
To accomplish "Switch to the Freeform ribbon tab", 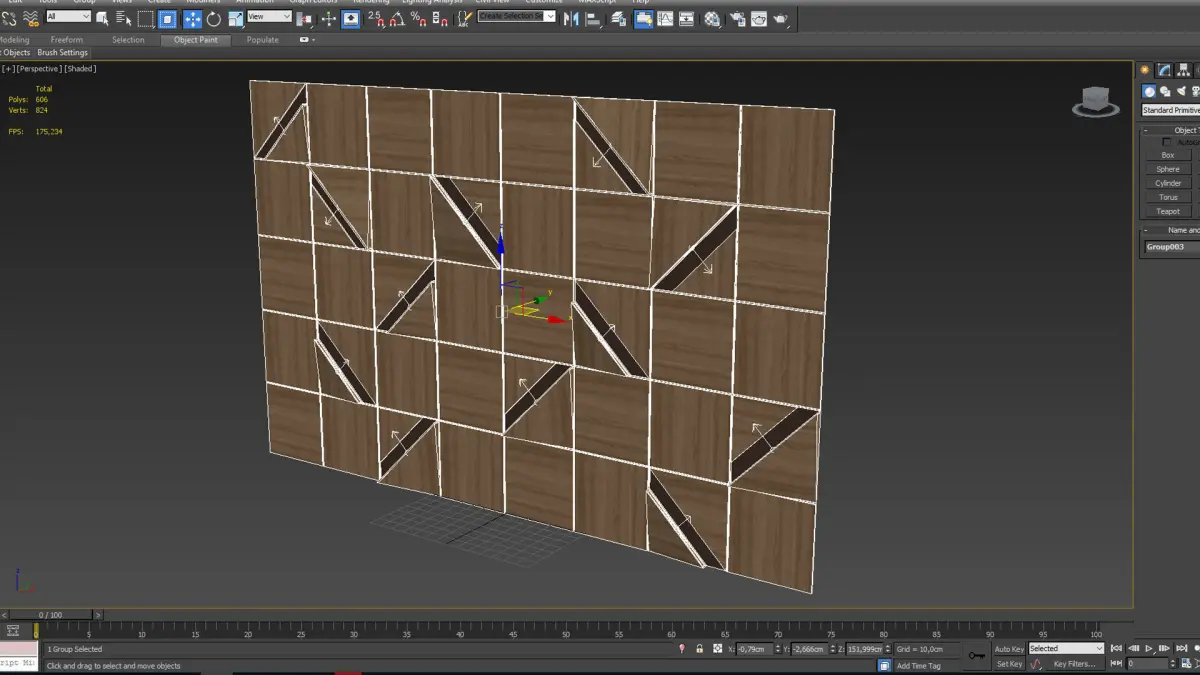I will click(x=67, y=40).
